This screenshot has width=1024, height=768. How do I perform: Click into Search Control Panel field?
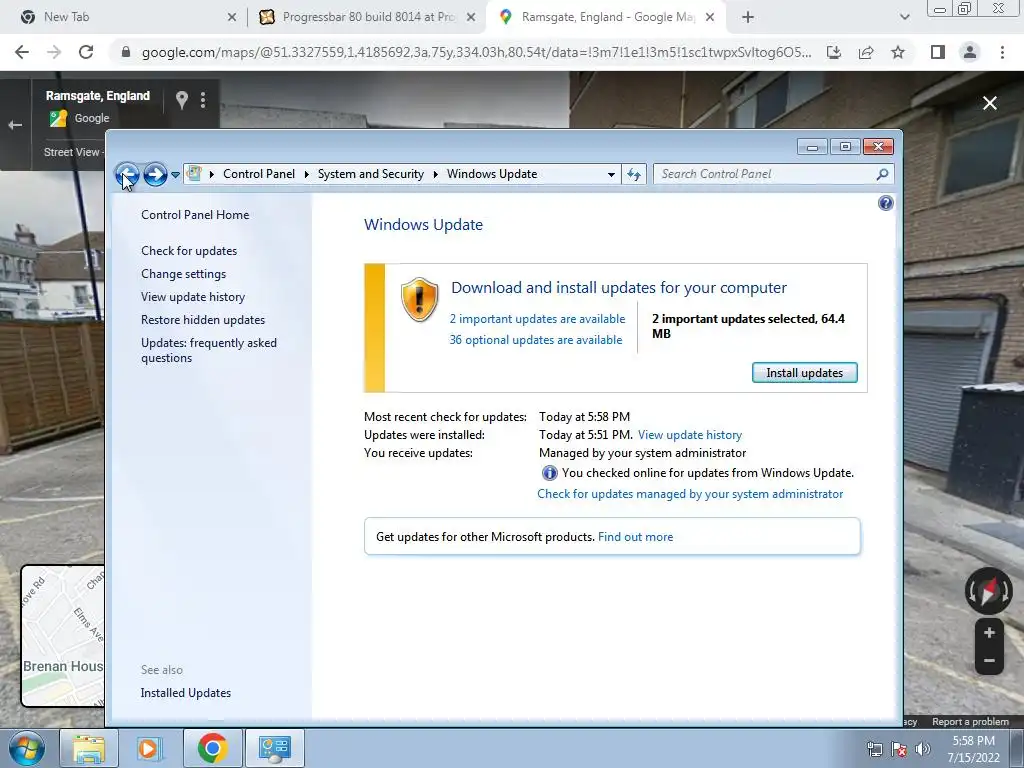coord(764,174)
